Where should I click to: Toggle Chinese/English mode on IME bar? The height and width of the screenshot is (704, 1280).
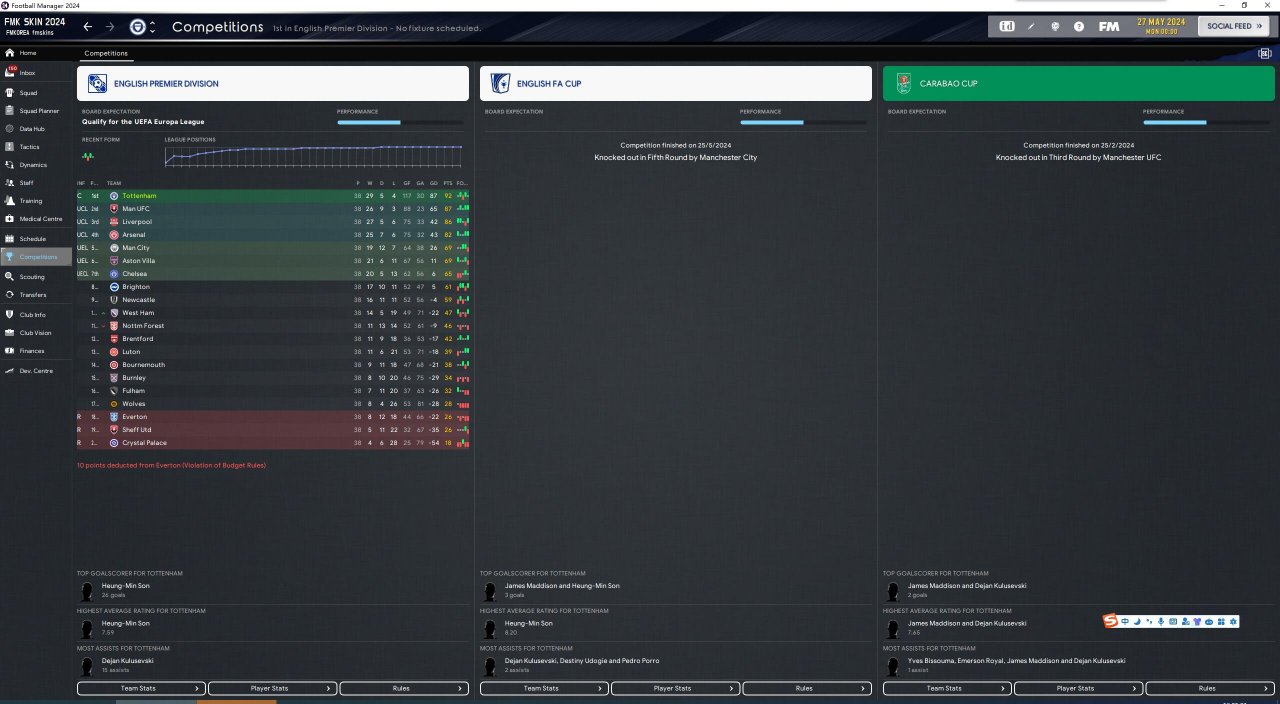tap(1125, 622)
